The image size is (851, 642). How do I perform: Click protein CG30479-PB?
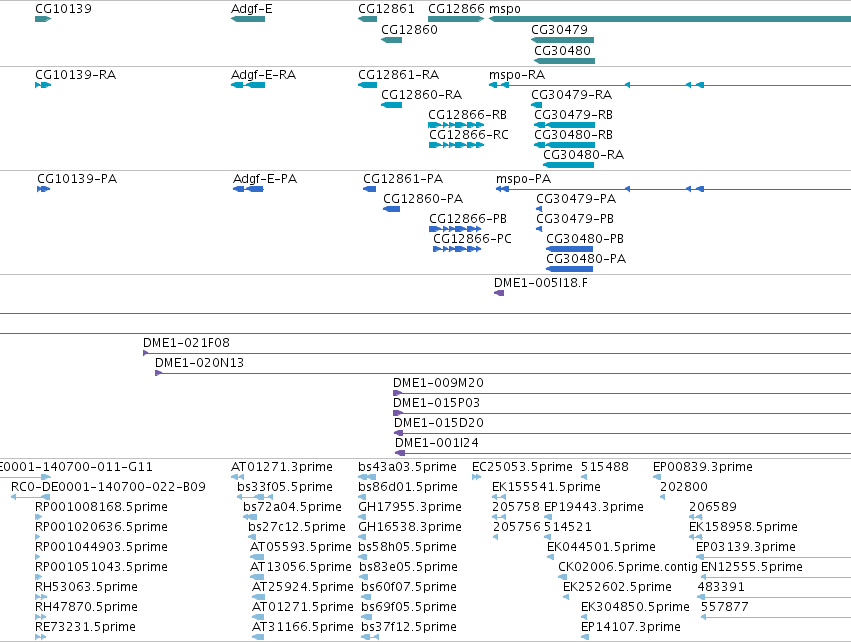(539, 229)
